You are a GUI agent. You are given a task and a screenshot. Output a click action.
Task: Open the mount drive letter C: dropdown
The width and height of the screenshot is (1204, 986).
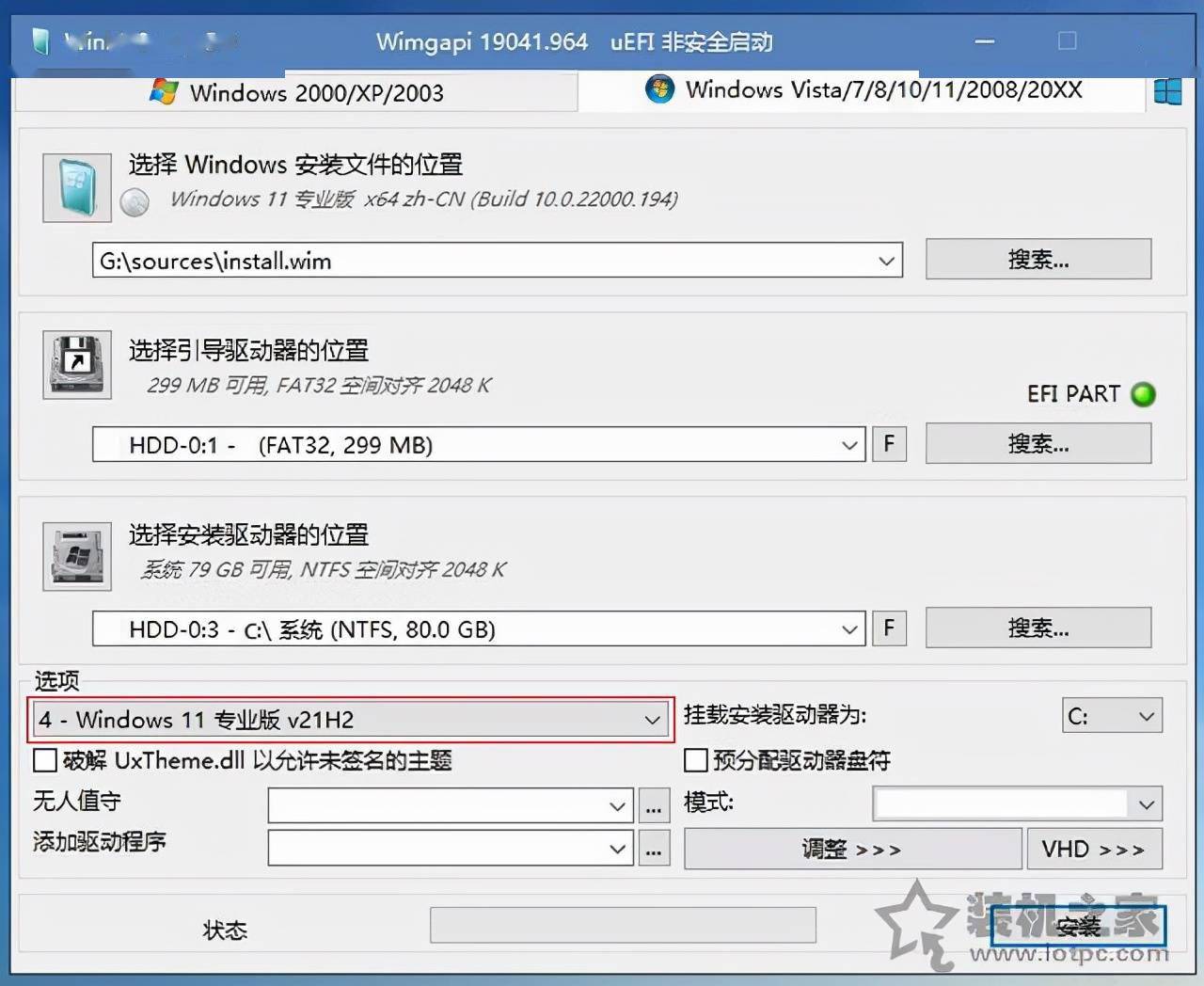(x=1113, y=716)
